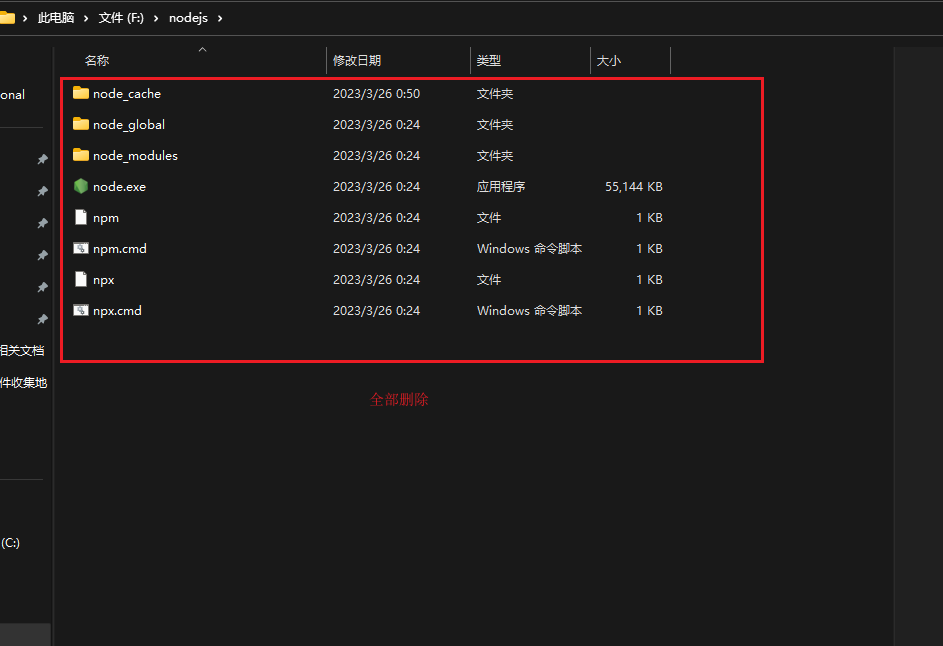Image resolution: width=943 pixels, height=646 pixels.
Task: Open the (C:) drive in the sidebar
Action: [x=10, y=543]
